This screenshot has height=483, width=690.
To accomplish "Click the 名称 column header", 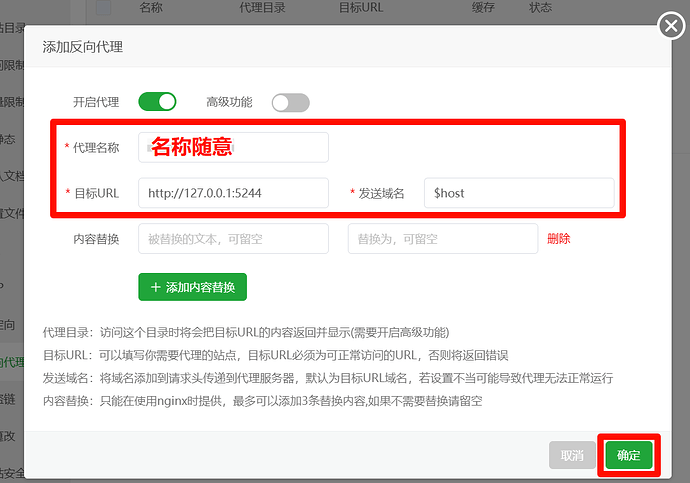I will (151, 7).
